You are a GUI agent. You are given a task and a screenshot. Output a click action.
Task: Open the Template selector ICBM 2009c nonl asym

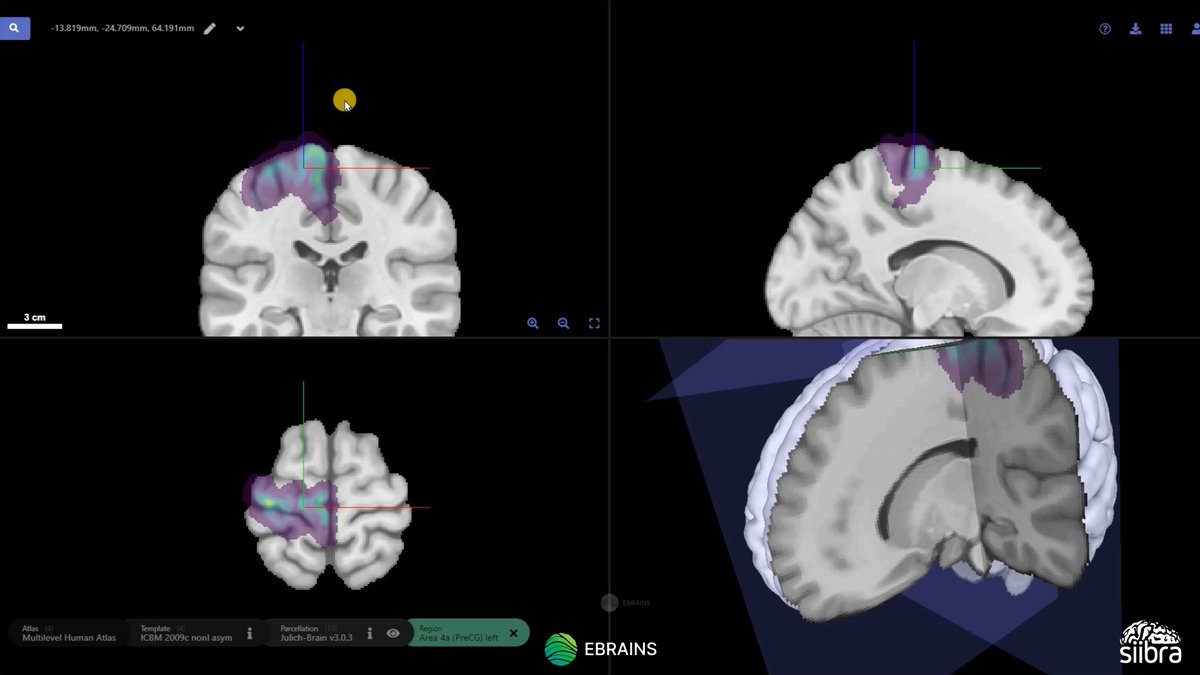(185, 633)
